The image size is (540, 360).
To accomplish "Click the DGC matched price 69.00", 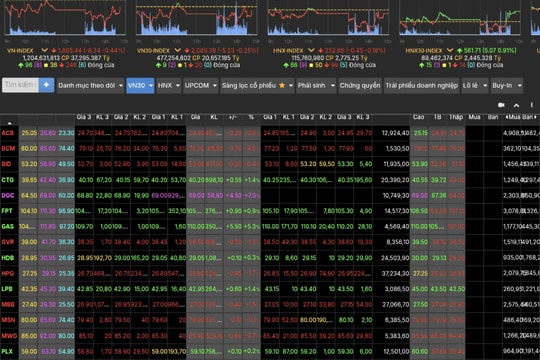I will pos(196,195).
